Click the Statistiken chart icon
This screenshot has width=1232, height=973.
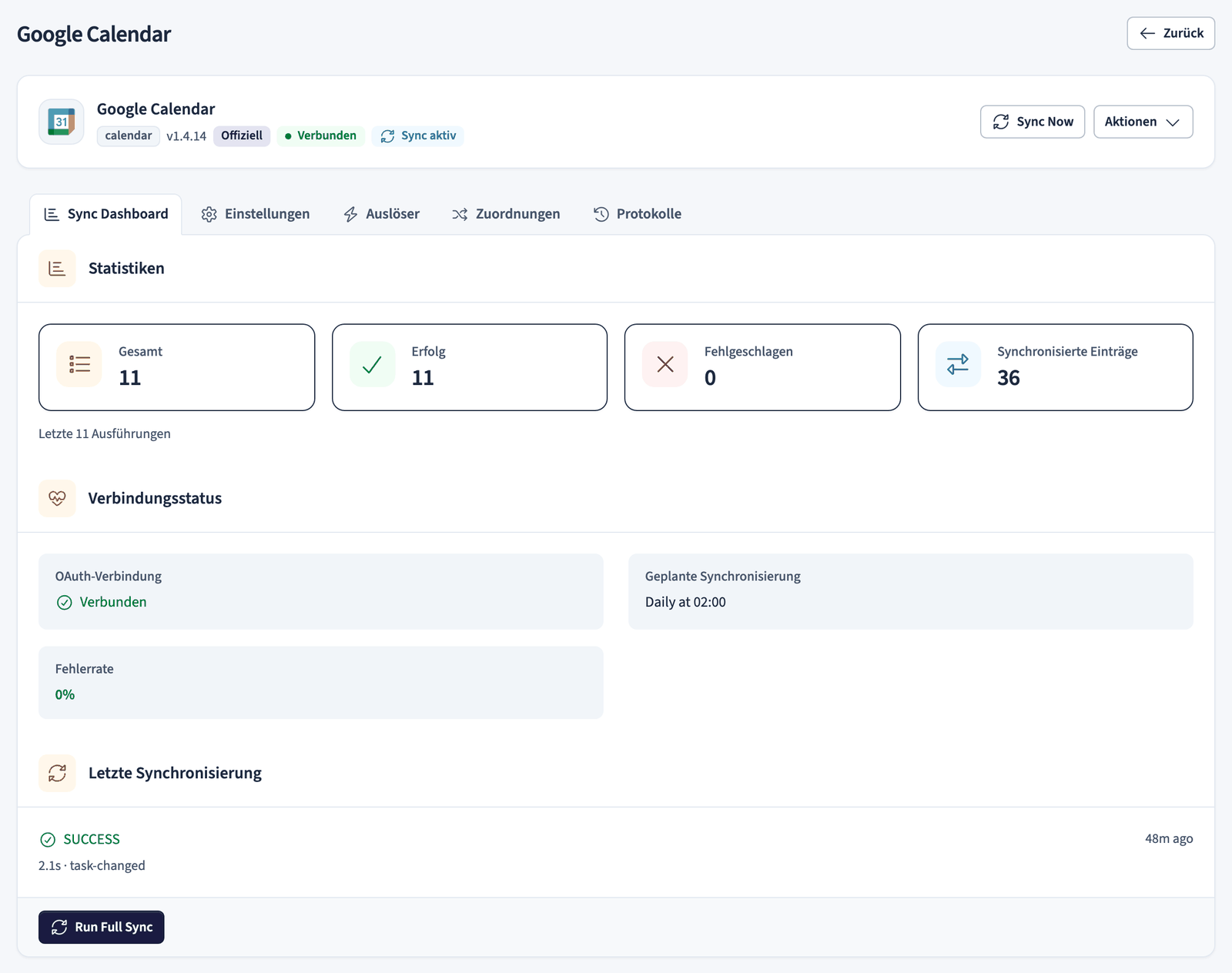57,269
